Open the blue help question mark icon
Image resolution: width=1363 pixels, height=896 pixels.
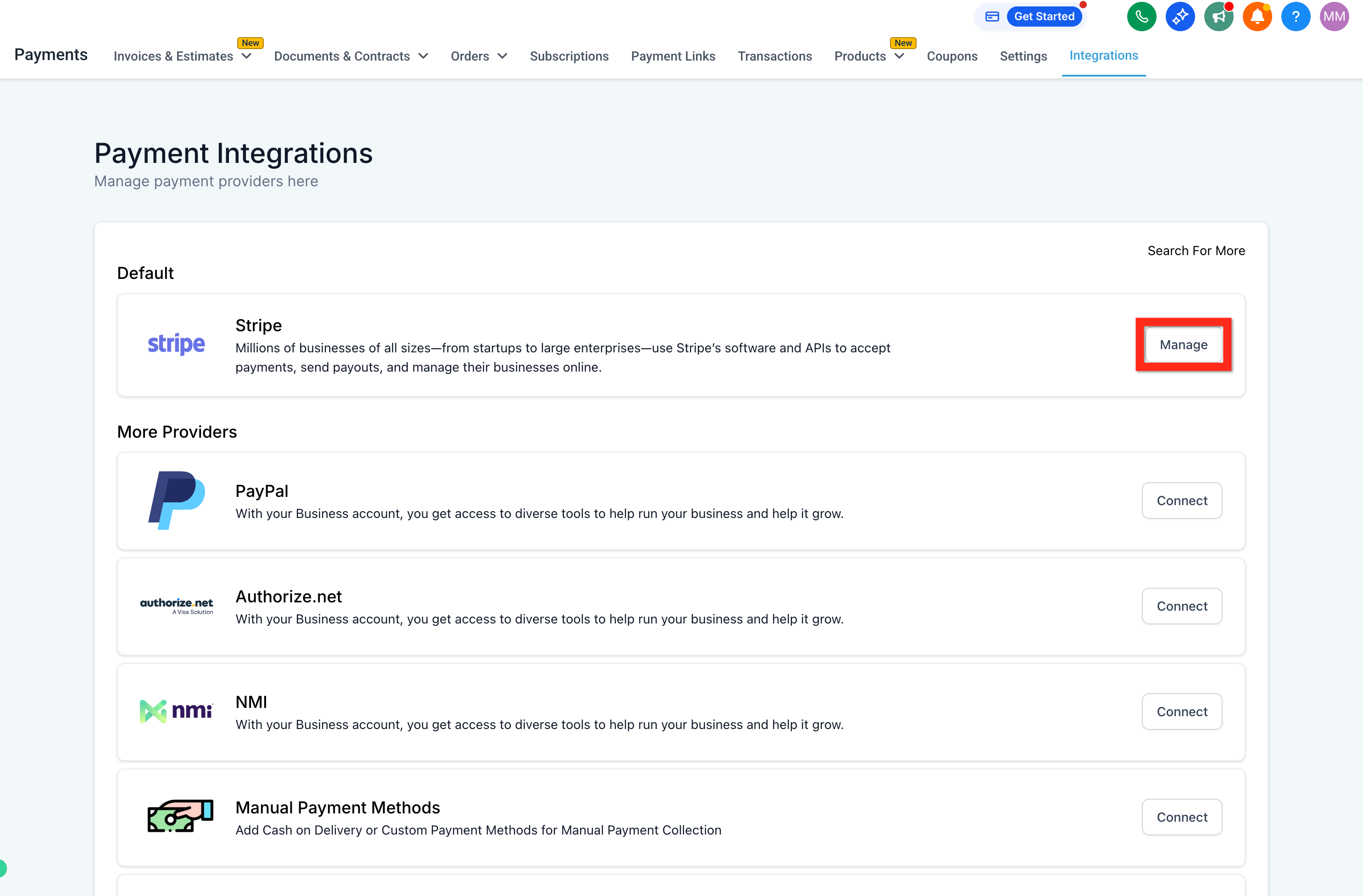(x=1296, y=17)
